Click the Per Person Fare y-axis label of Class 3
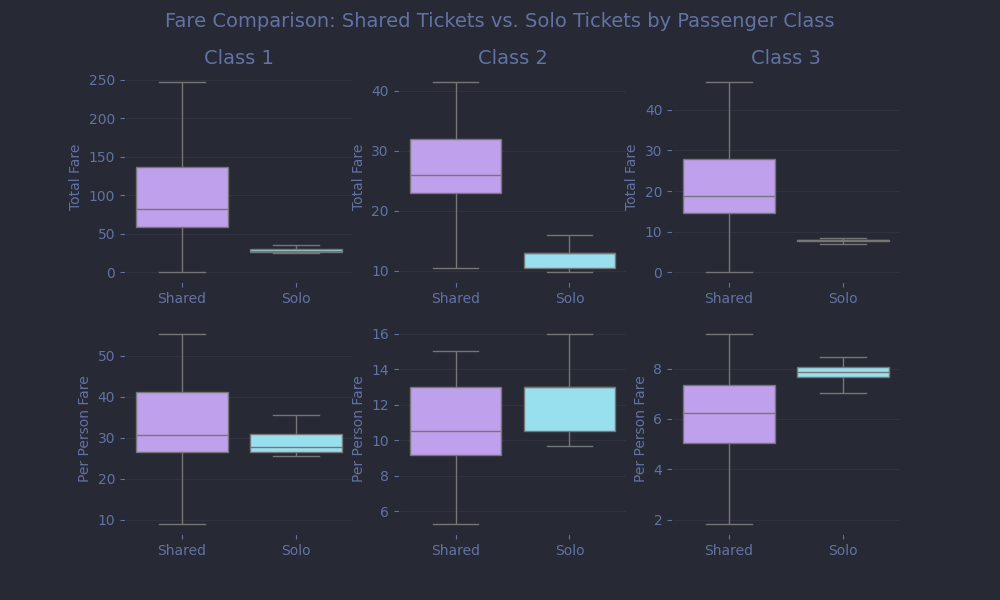Image resolution: width=1000 pixels, height=600 pixels. [x=640, y=428]
